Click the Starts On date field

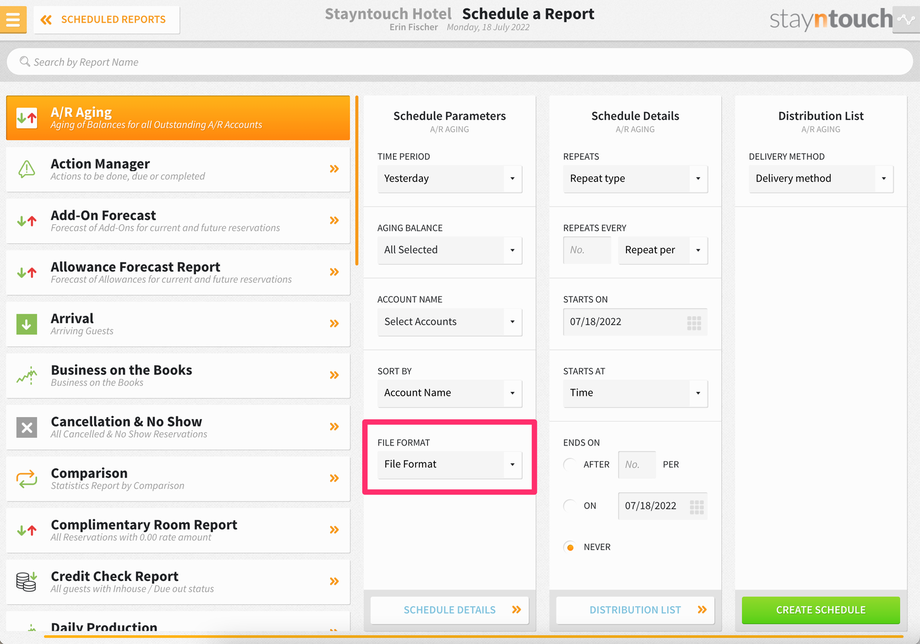635,322
